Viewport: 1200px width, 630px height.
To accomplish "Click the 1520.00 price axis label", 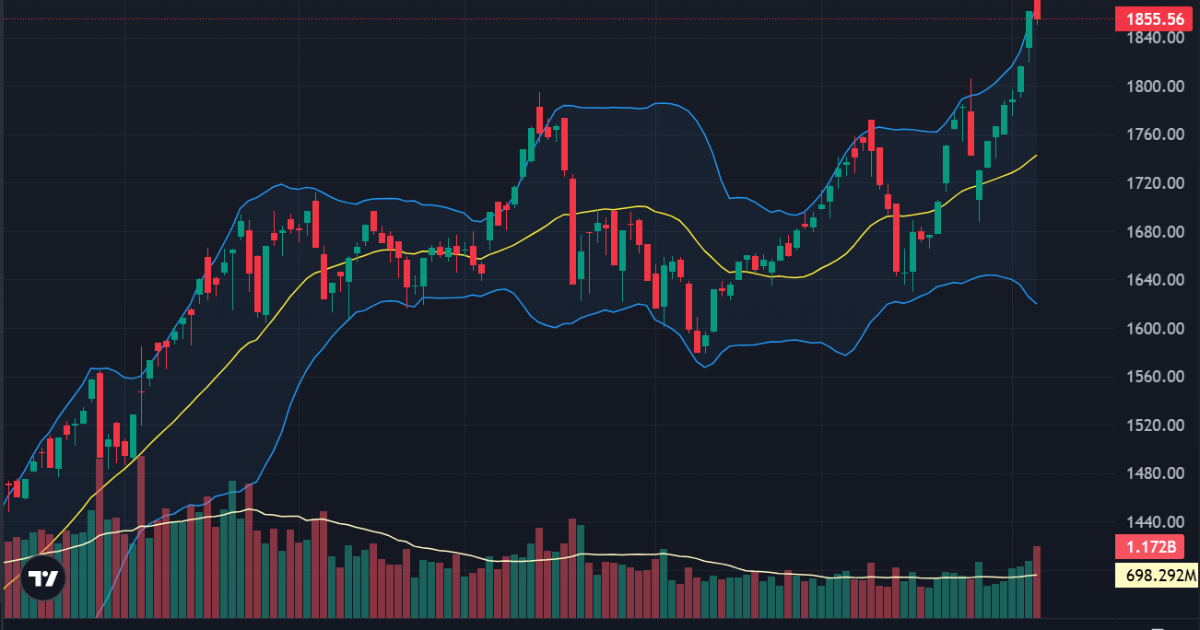I will (x=1155, y=426).
